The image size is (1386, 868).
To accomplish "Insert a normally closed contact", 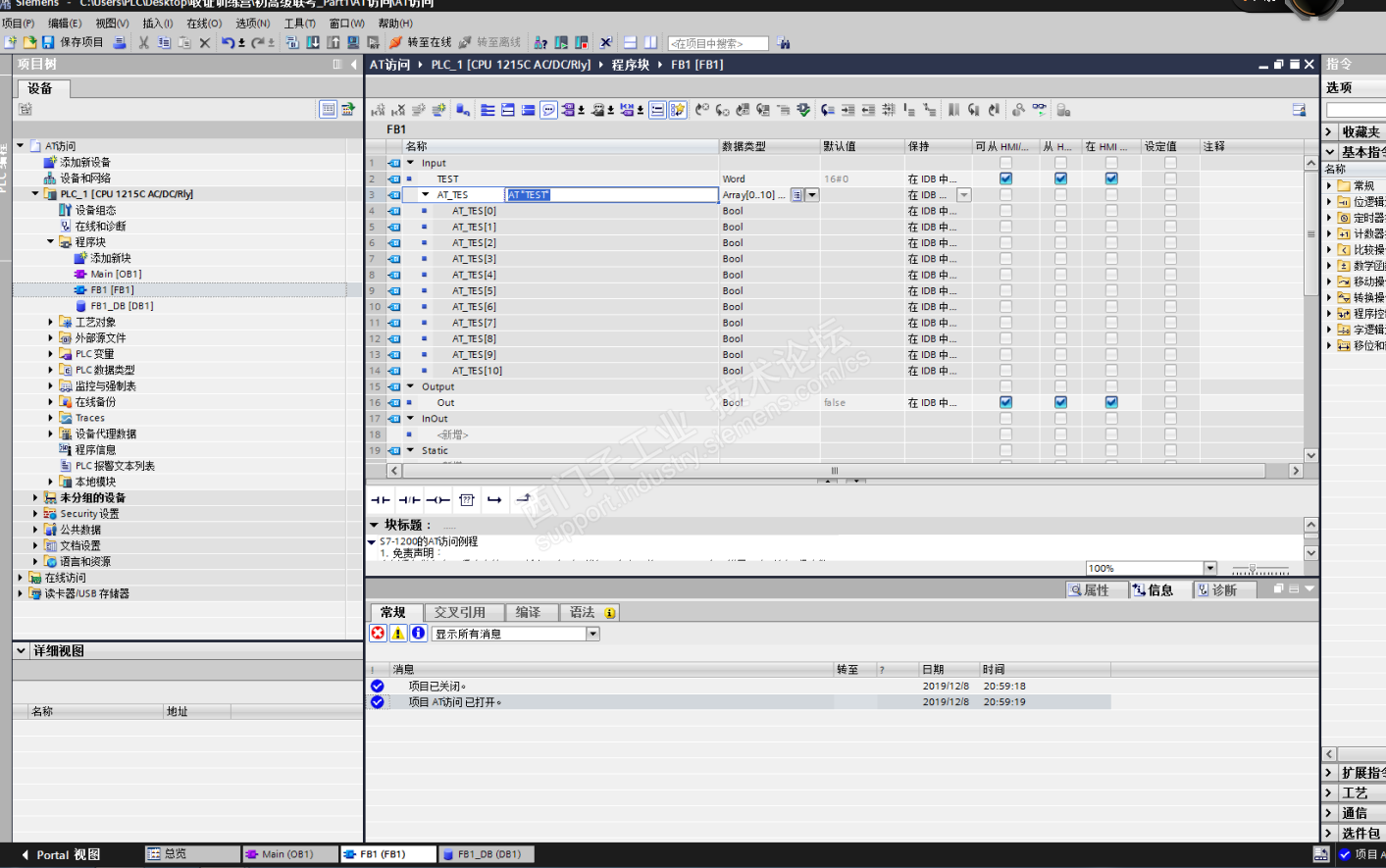I will (x=409, y=500).
